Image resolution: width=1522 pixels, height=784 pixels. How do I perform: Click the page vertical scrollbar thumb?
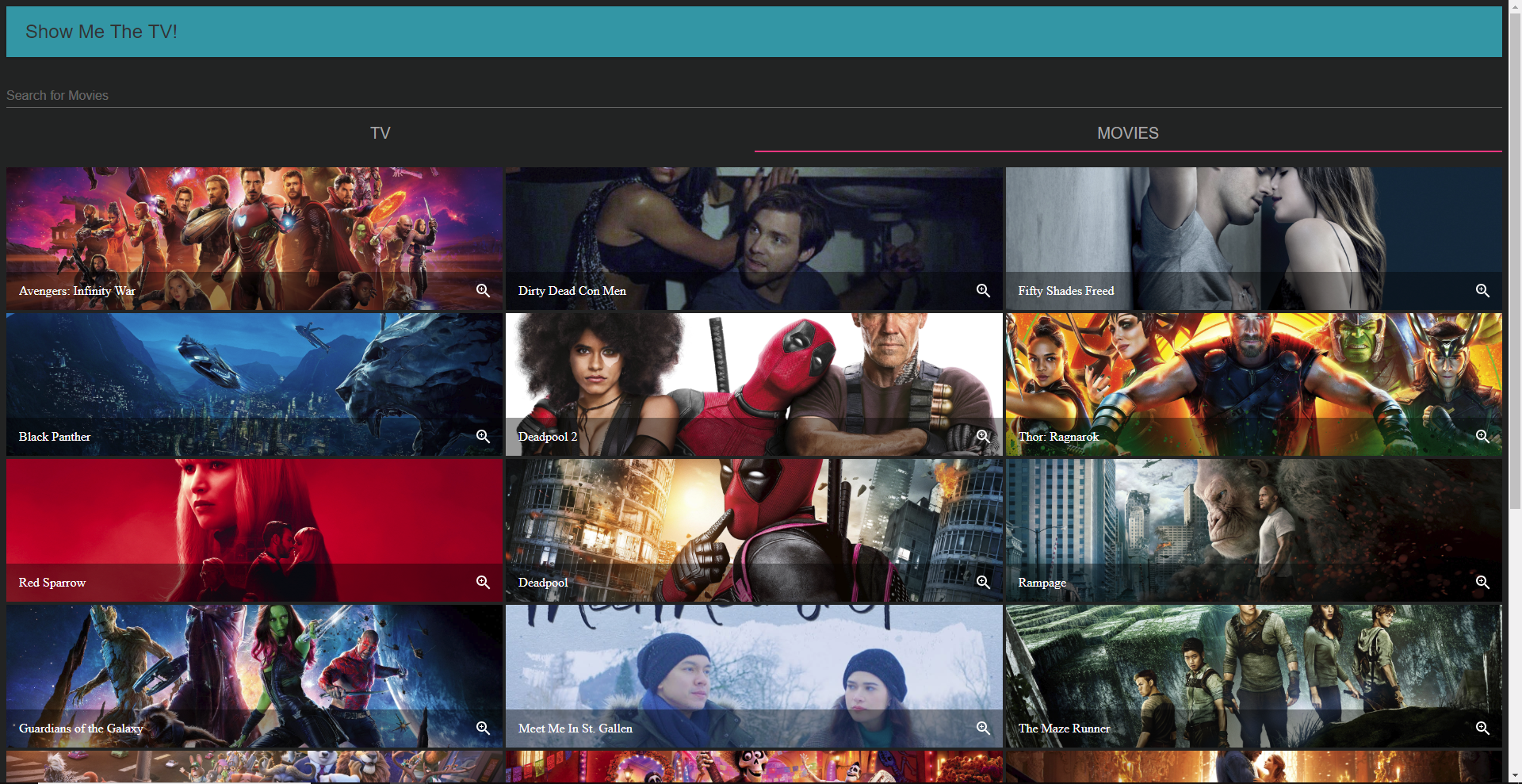click(1515, 262)
